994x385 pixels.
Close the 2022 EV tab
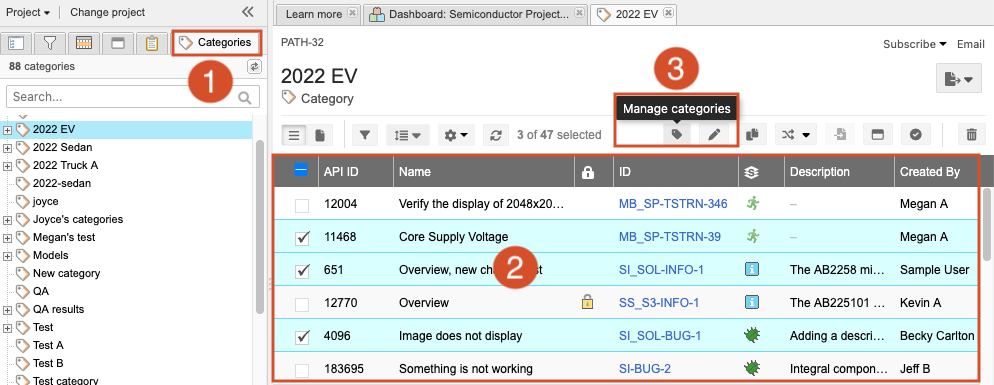[668, 13]
